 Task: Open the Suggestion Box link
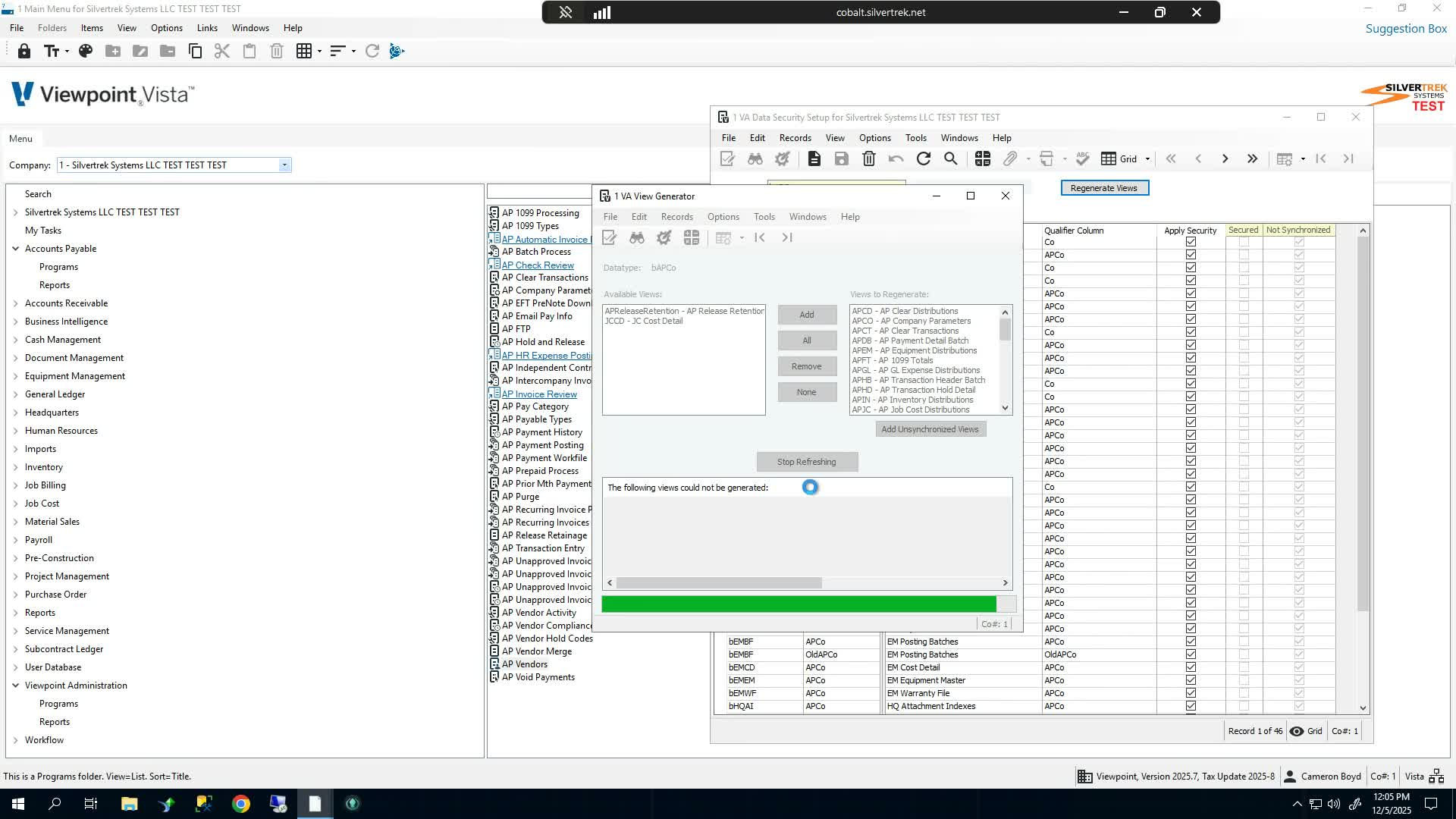pyautogui.click(x=1406, y=29)
